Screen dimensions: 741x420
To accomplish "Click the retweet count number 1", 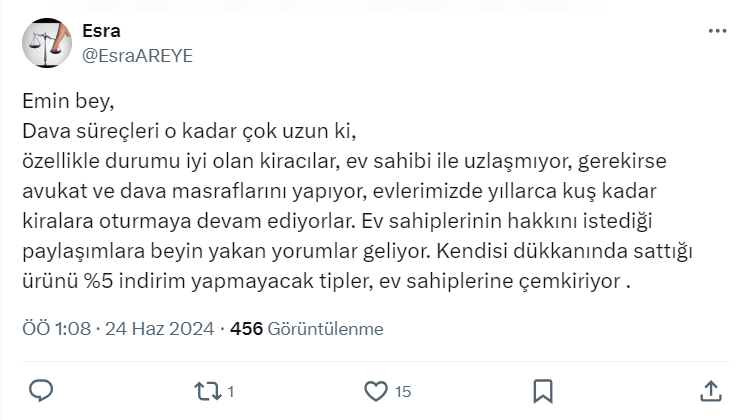I will (231, 391).
